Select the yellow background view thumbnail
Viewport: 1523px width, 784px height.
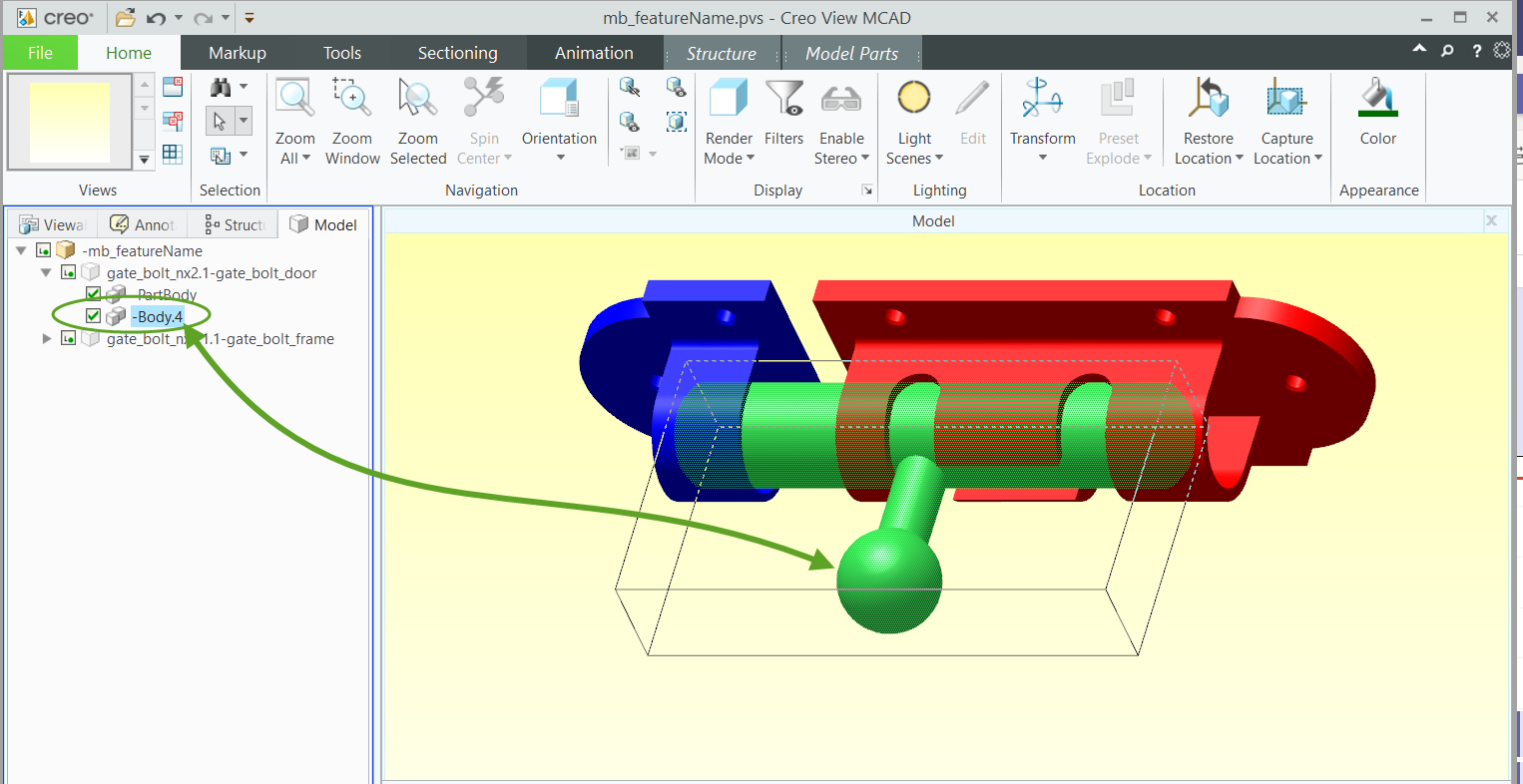(69, 122)
